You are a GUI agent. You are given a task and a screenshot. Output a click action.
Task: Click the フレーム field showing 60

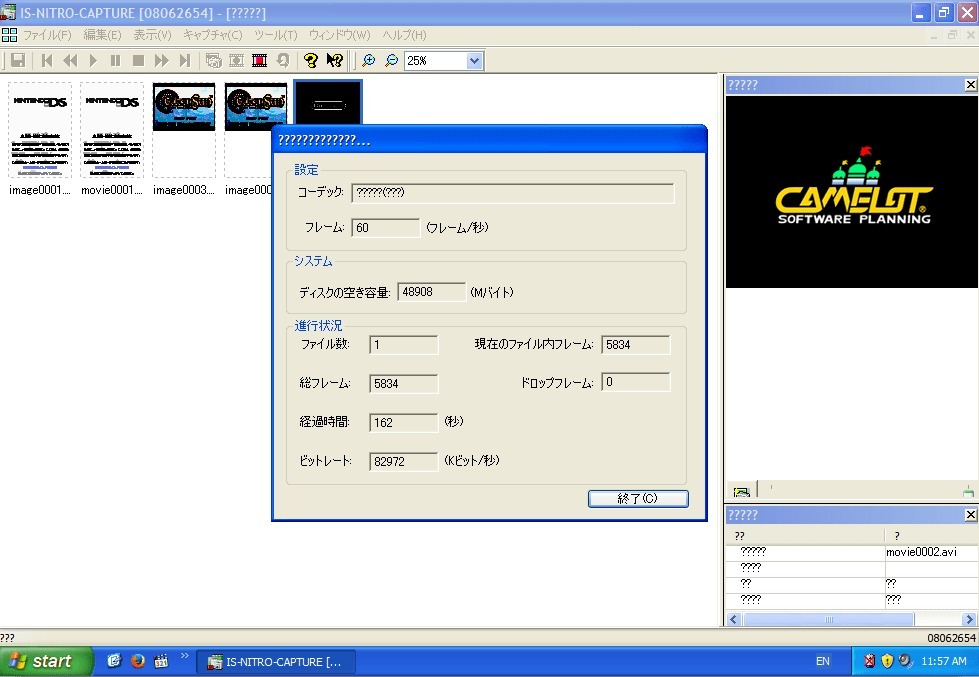click(386, 228)
